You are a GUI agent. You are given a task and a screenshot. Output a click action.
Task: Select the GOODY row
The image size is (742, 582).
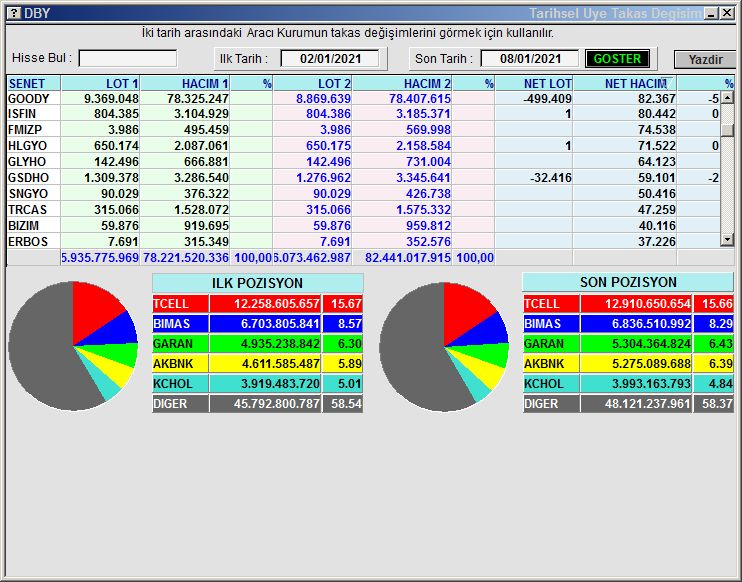click(363, 99)
